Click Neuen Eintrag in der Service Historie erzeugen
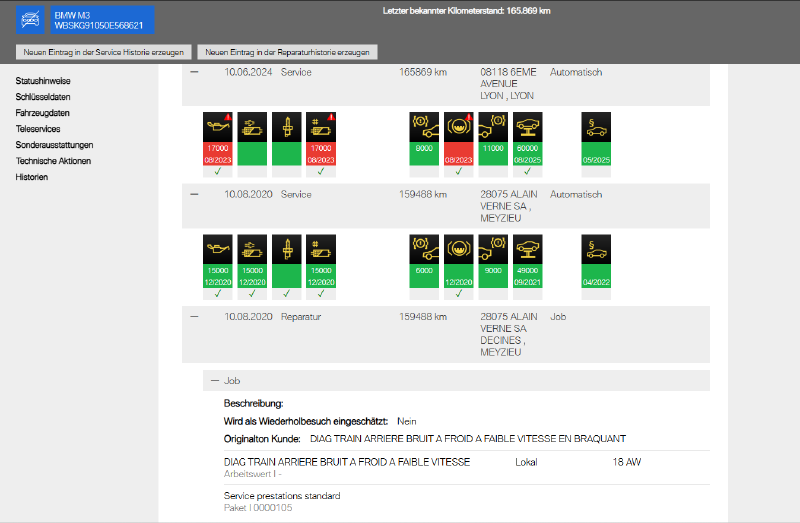The height and width of the screenshot is (523, 800). click(x=104, y=52)
